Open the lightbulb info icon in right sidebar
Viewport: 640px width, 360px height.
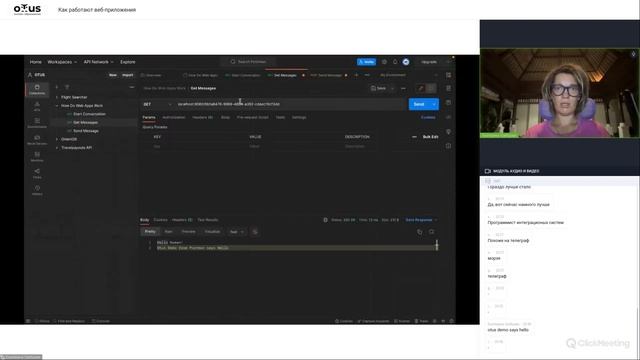click(x=448, y=132)
